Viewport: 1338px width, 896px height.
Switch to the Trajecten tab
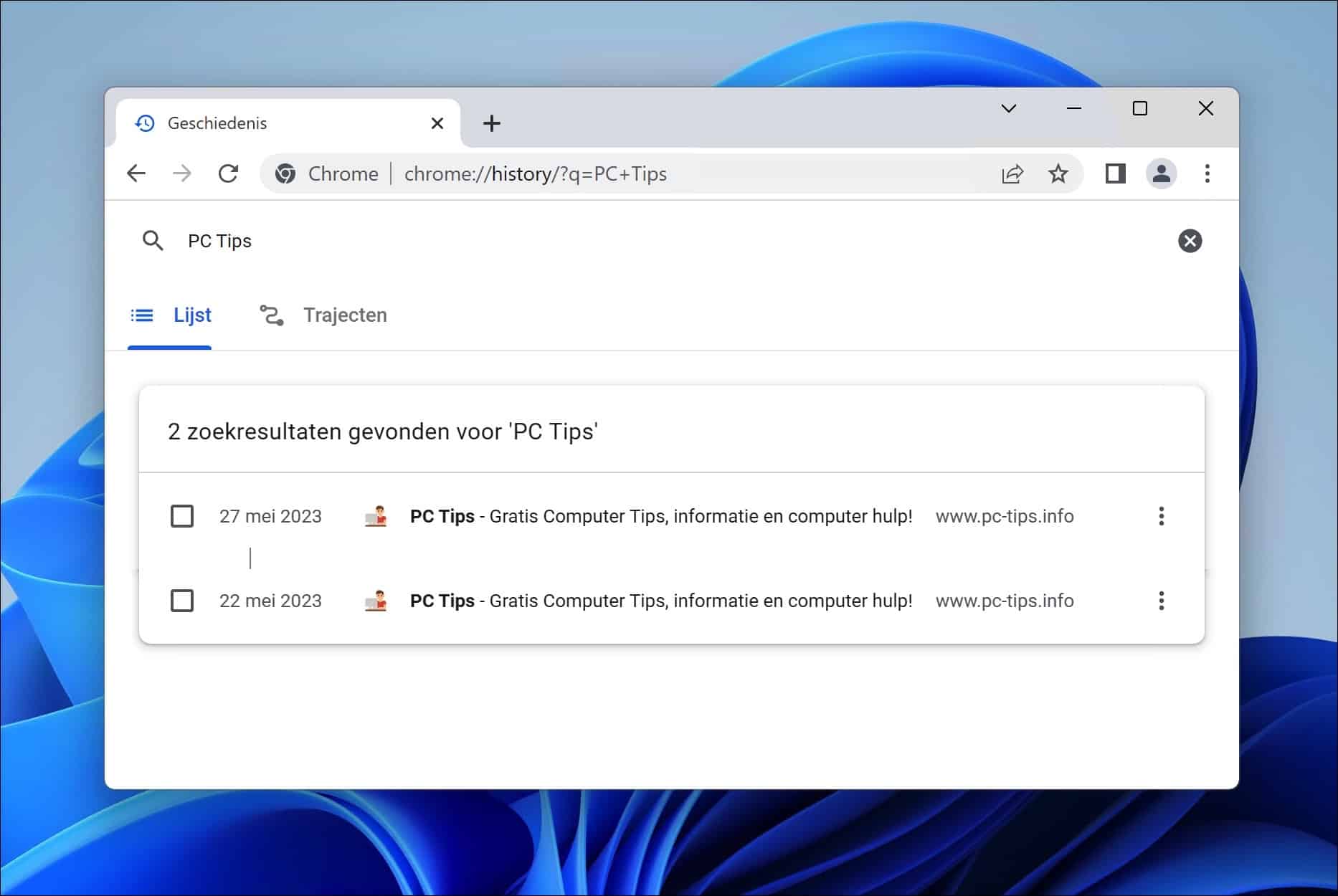346,315
